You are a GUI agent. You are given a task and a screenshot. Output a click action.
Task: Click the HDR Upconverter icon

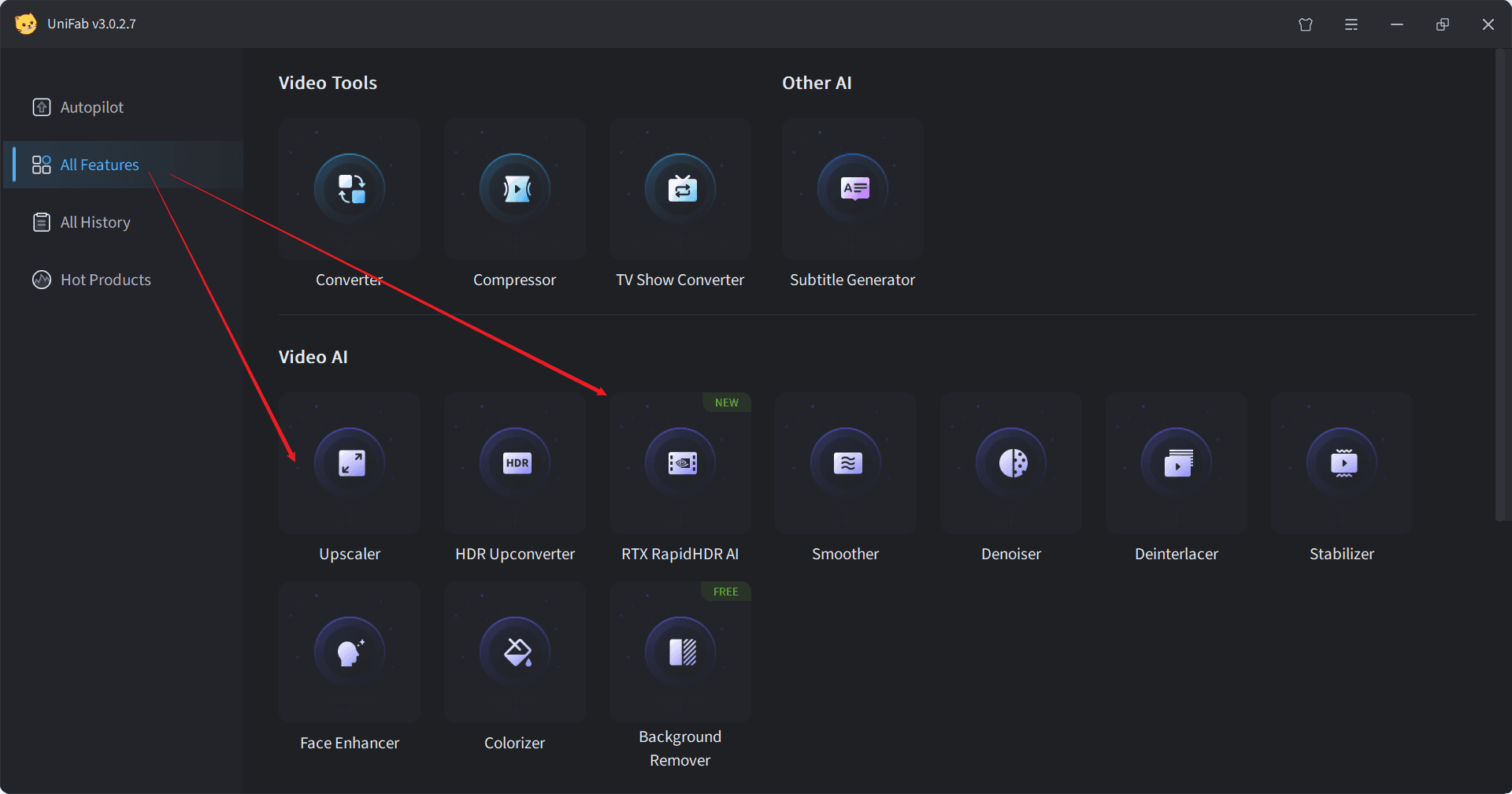click(x=515, y=463)
